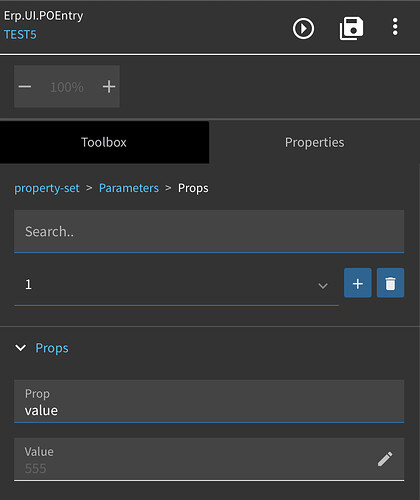Image resolution: width=420 pixels, height=500 pixels.
Task: Click the Props section header label
Action: [x=52, y=348]
